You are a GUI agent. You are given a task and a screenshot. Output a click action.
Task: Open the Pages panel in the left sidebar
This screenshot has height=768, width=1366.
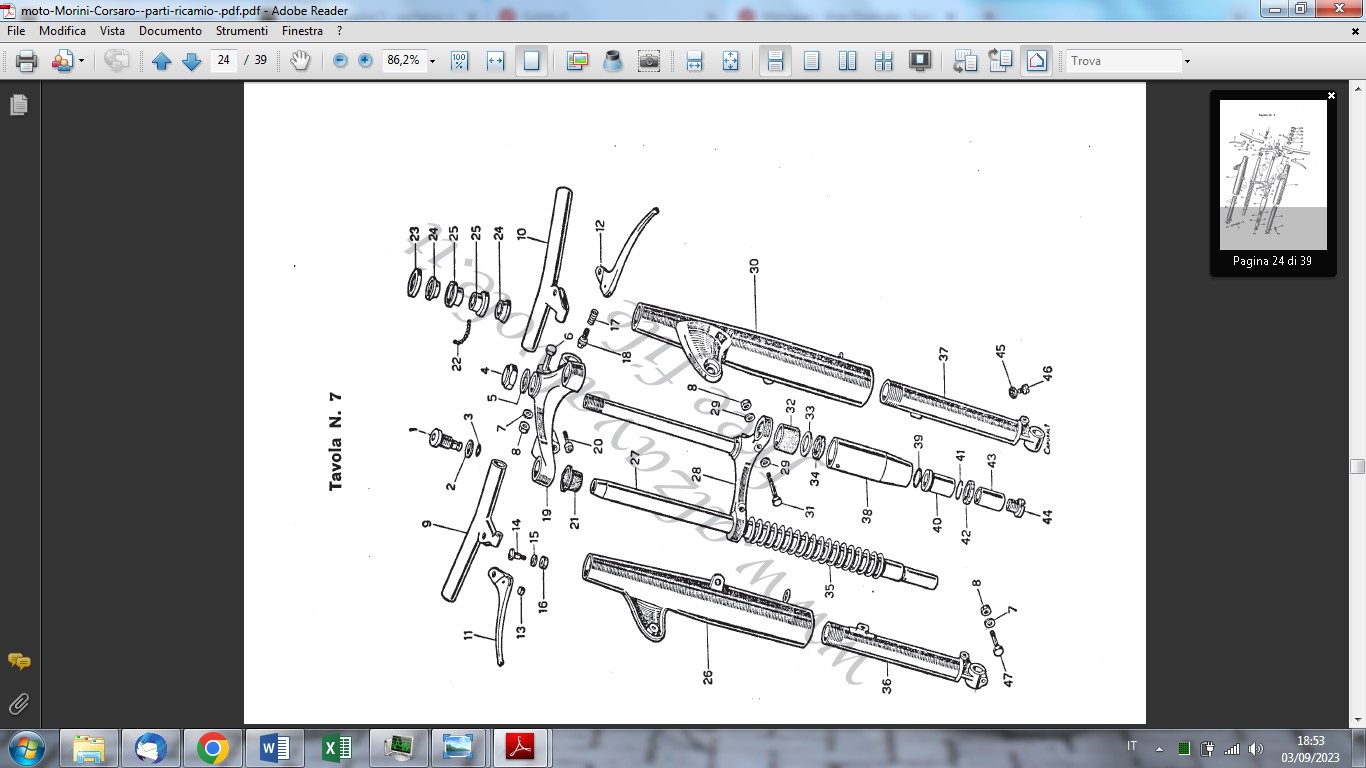[x=18, y=105]
